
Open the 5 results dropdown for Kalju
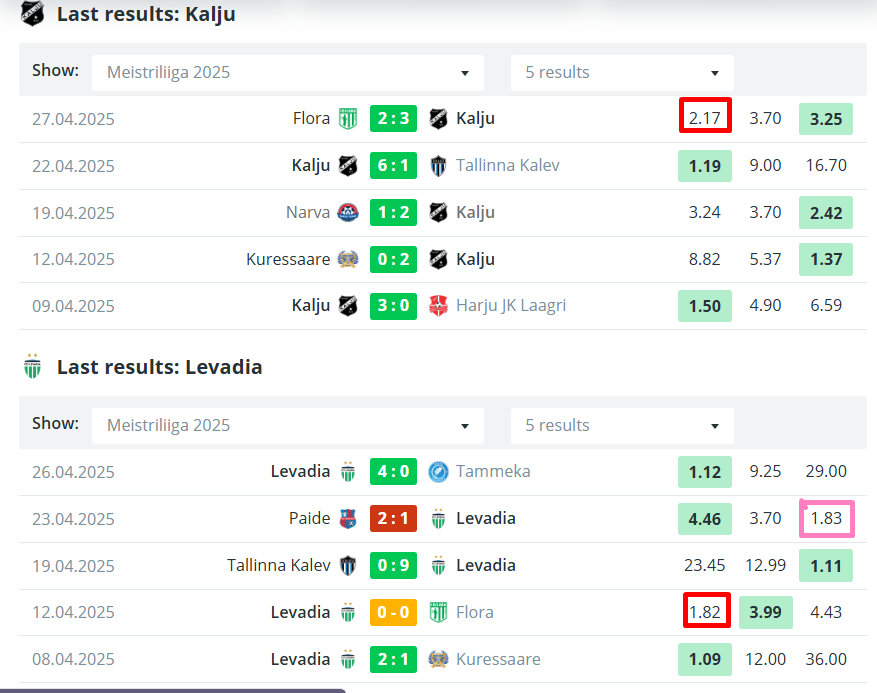pyautogui.click(x=622, y=73)
